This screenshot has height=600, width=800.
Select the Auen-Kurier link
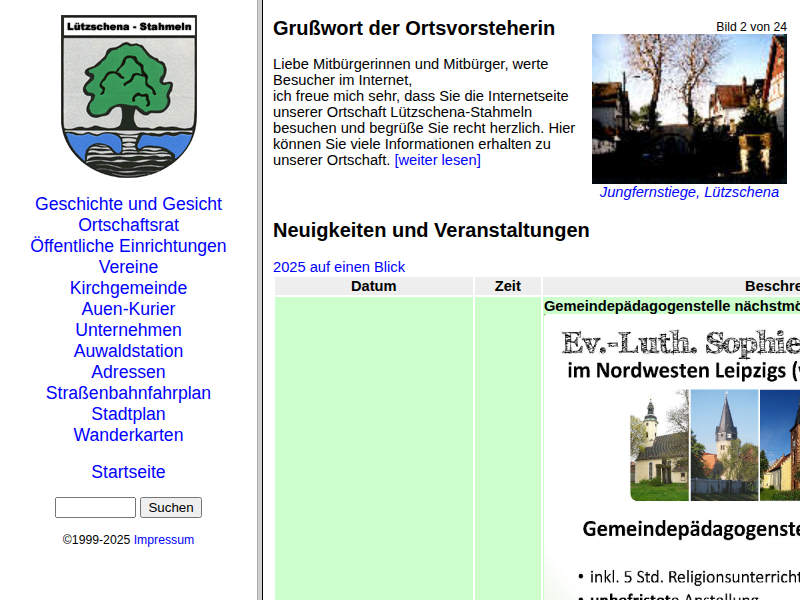[x=128, y=309]
